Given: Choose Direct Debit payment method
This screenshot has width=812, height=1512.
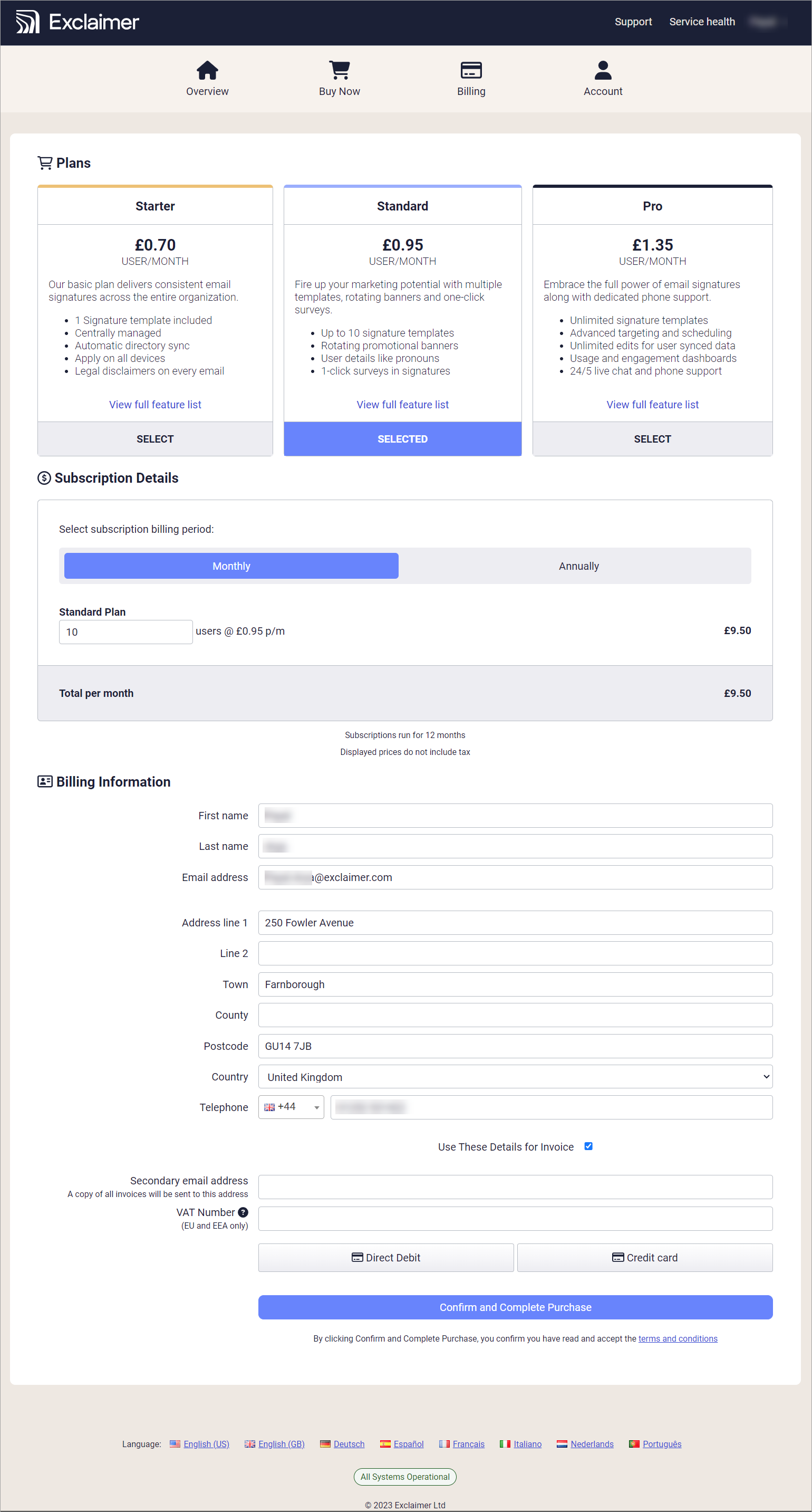Looking at the screenshot, I should 385,1257.
